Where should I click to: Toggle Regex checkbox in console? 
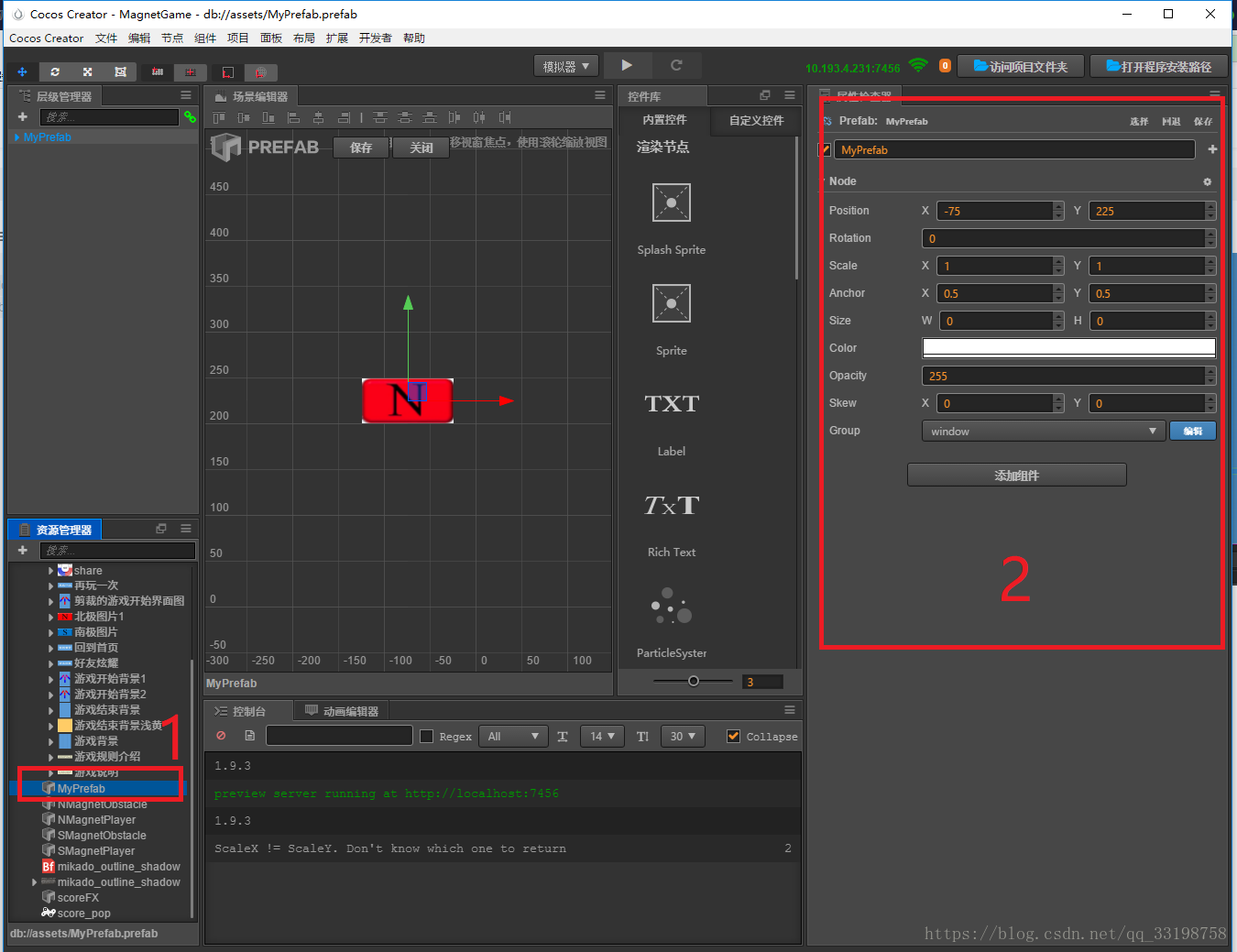pos(426,736)
